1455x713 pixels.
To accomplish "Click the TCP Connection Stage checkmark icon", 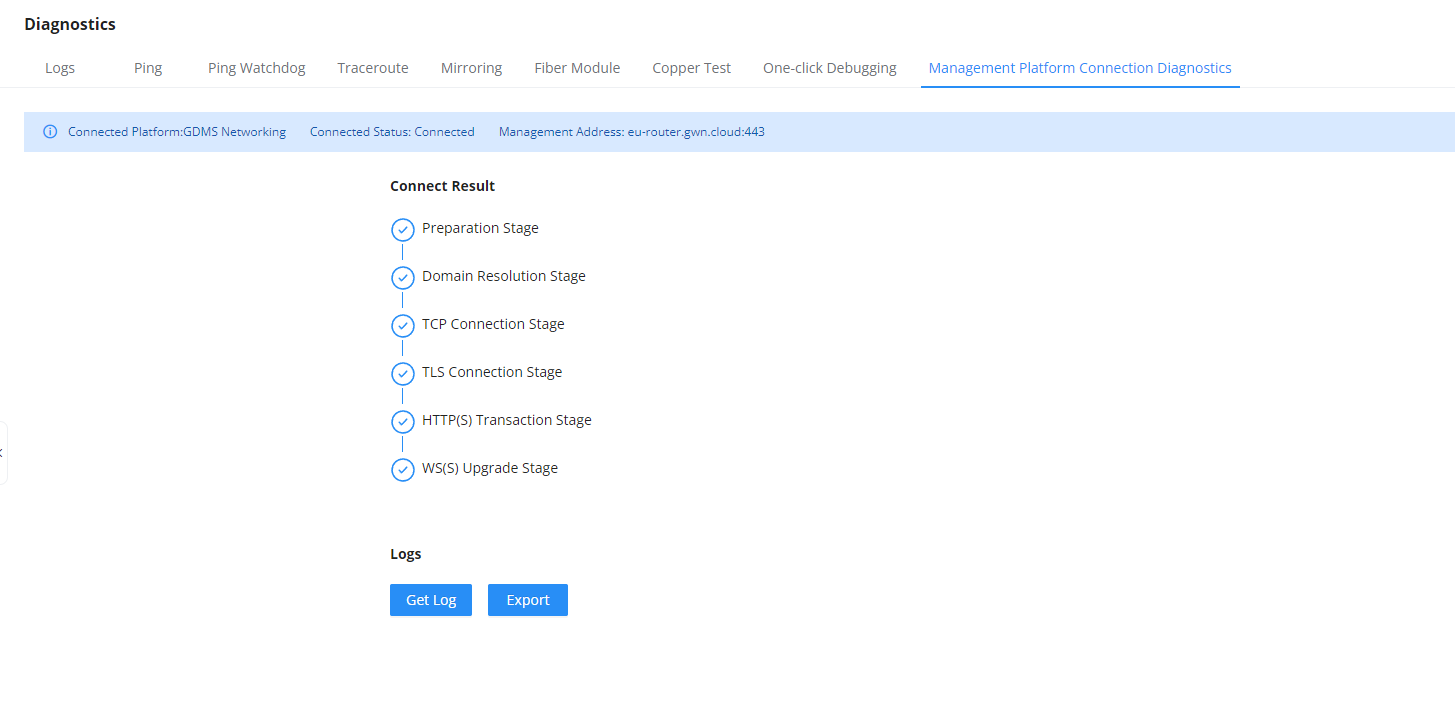I will [402, 326].
